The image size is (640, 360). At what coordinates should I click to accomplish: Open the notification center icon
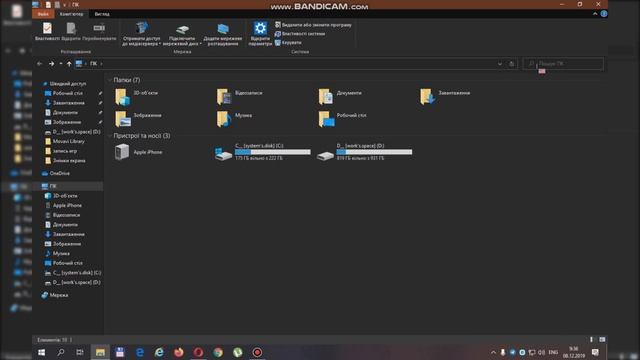pyautogui.click(x=596, y=352)
